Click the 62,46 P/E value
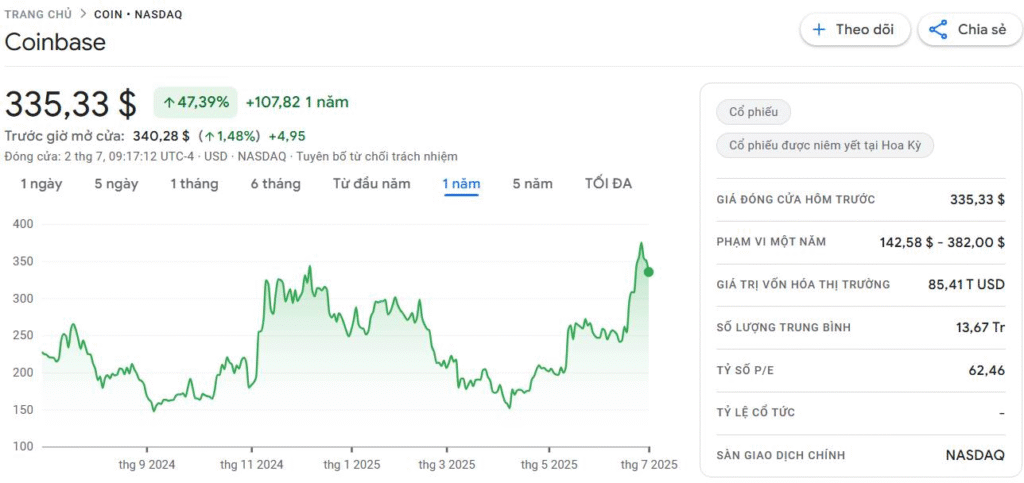This screenshot has height=483, width=1024. click(986, 370)
